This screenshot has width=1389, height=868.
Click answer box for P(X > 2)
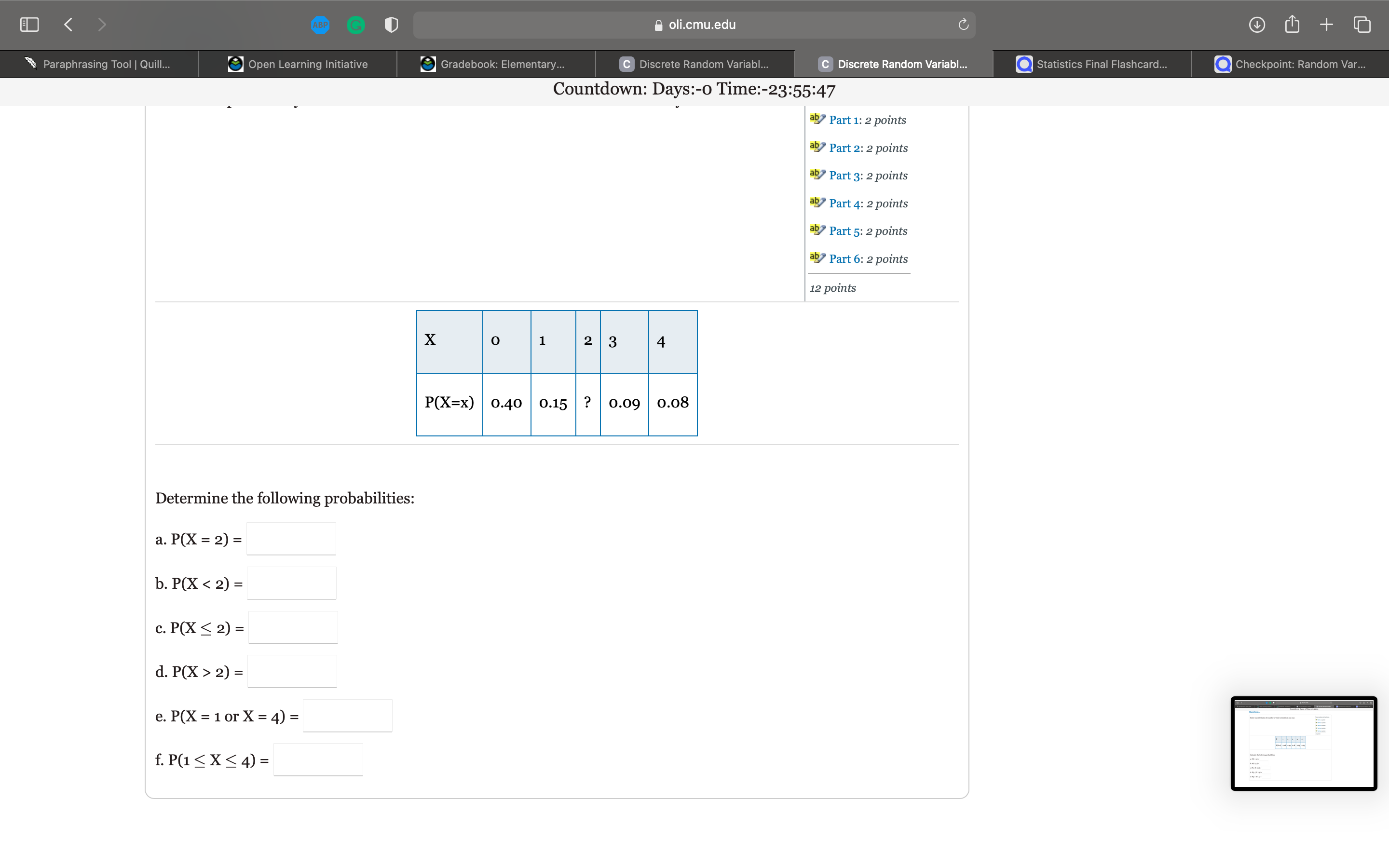point(292,672)
